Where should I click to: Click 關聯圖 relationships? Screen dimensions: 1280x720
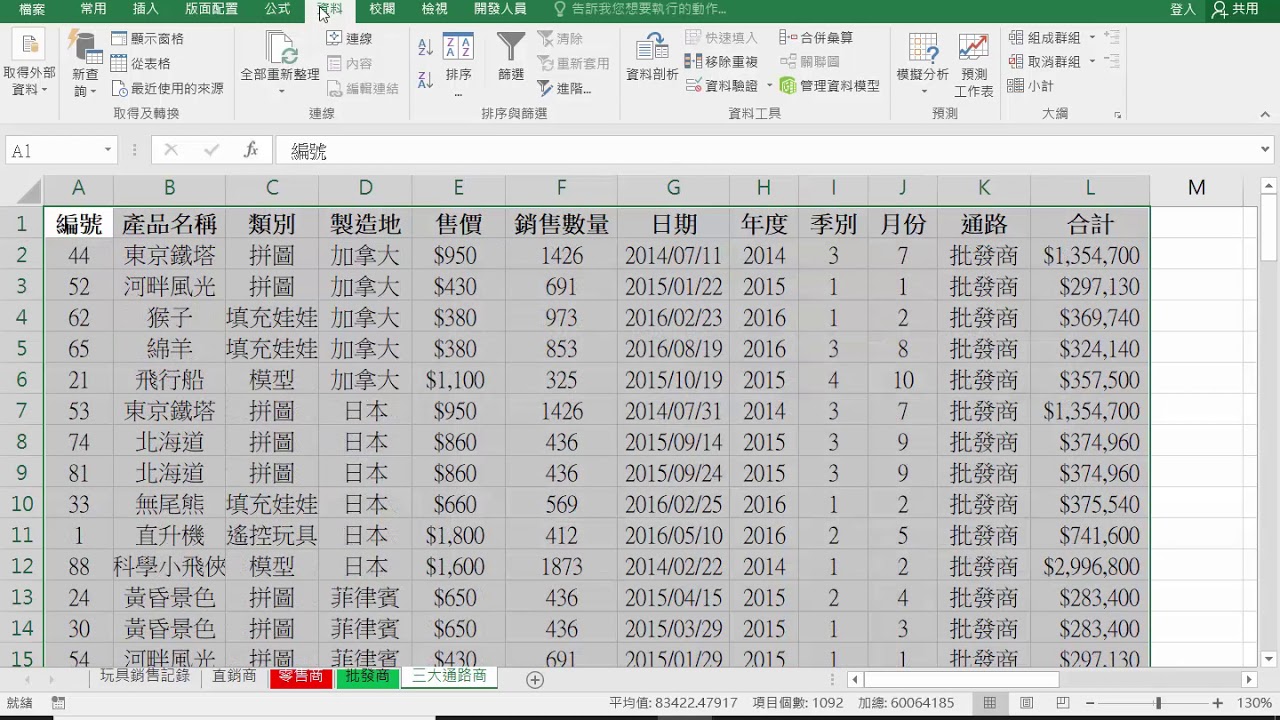point(810,61)
